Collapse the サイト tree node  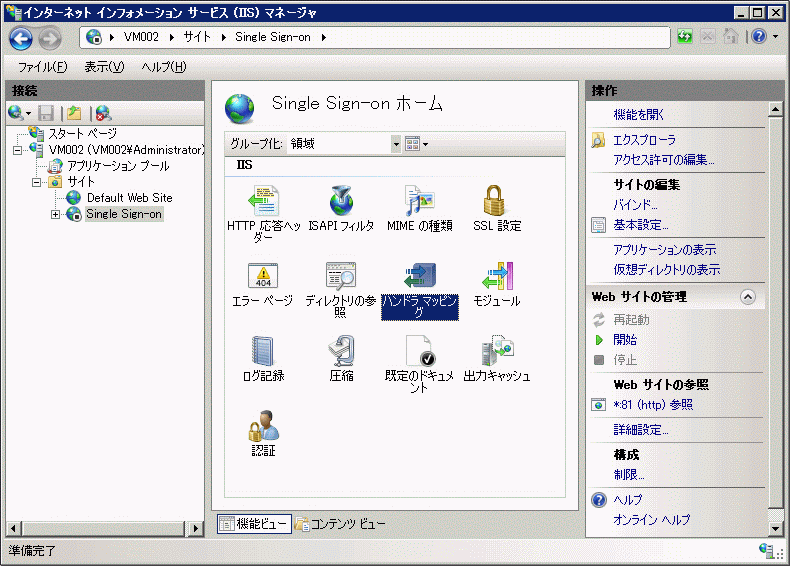[x=36, y=182]
